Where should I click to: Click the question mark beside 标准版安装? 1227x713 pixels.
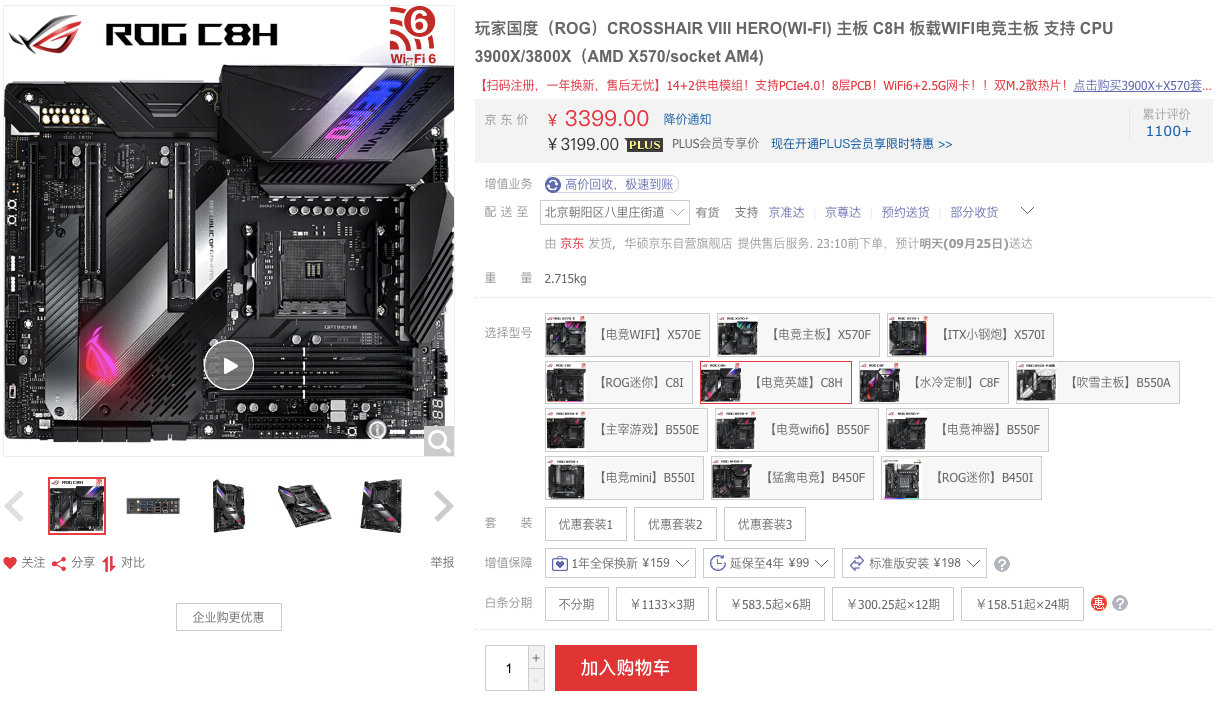pyautogui.click(x=1002, y=564)
